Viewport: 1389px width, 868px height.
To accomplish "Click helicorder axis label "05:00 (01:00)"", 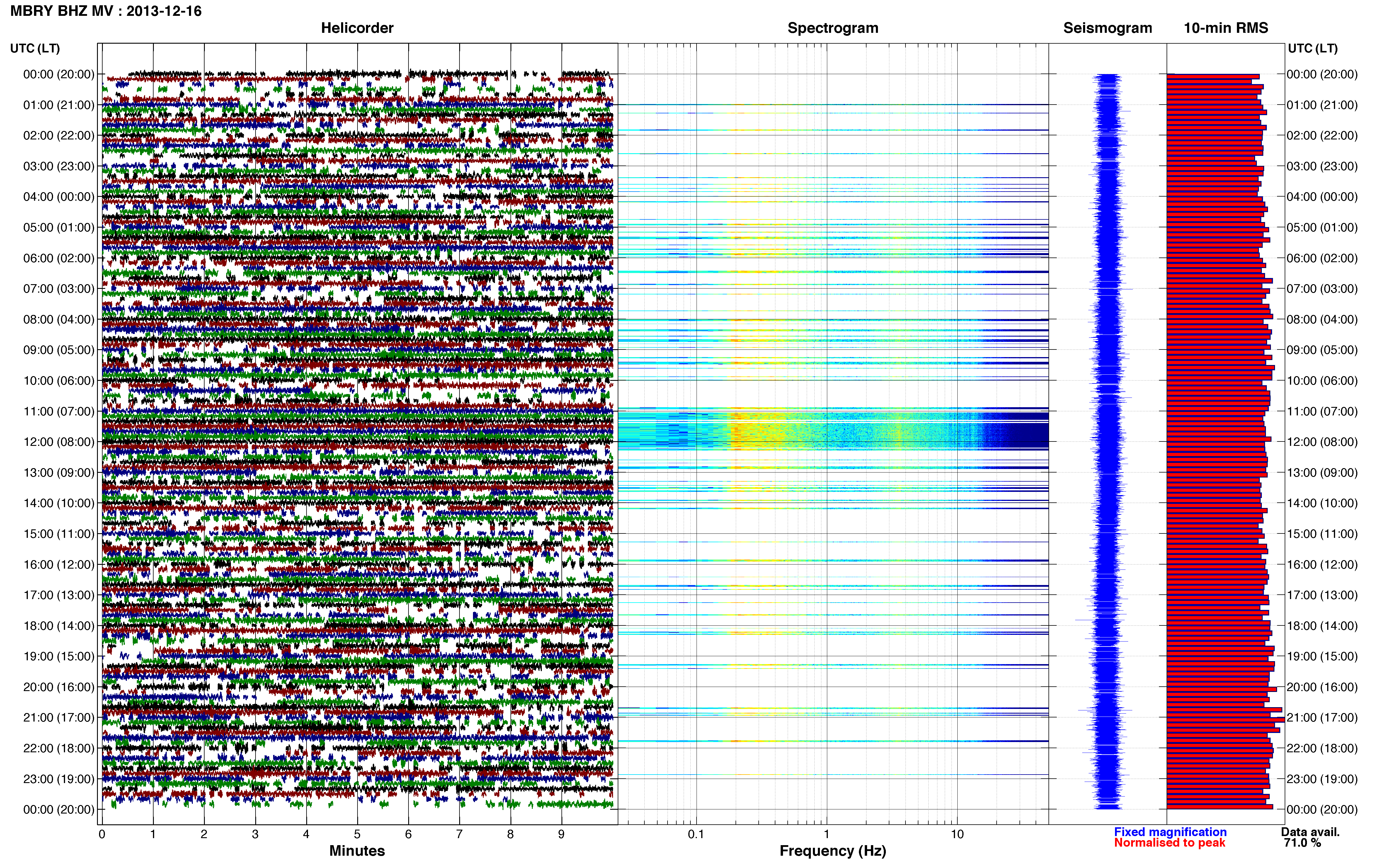I will tap(59, 227).
